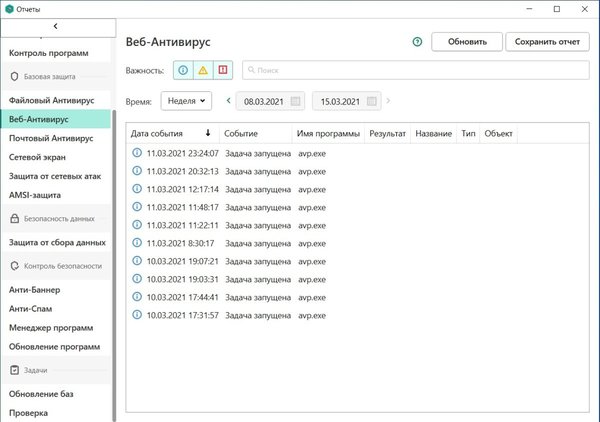Toggle the critical importance filter

(222, 71)
